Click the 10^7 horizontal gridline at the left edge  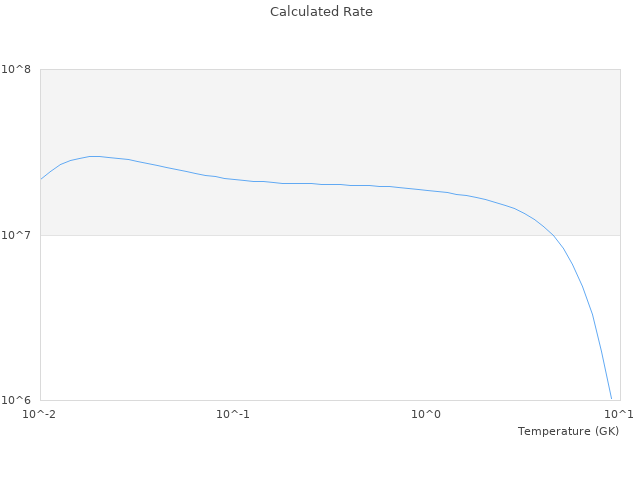click(x=45, y=235)
